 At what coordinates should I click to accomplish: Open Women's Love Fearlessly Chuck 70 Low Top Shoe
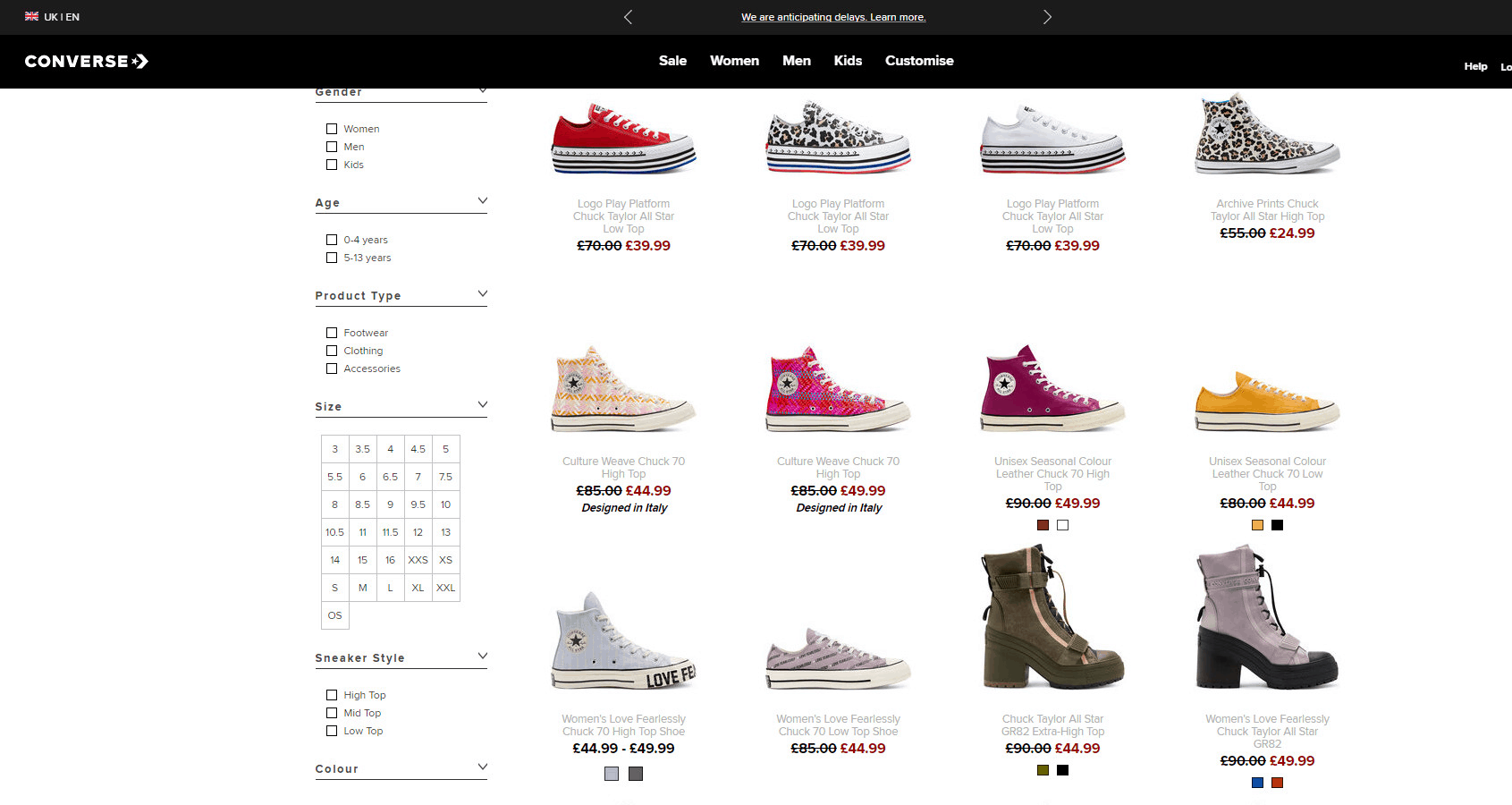pos(838,725)
